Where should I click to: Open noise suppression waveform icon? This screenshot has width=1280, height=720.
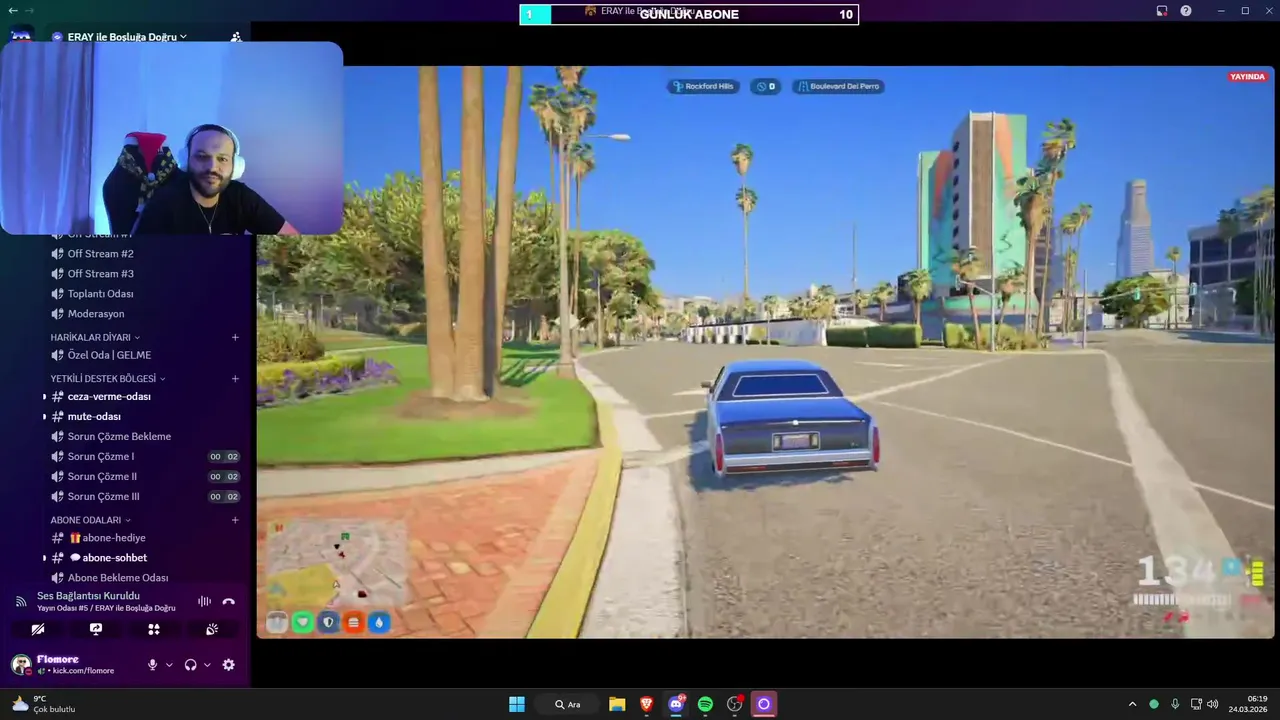(x=204, y=601)
